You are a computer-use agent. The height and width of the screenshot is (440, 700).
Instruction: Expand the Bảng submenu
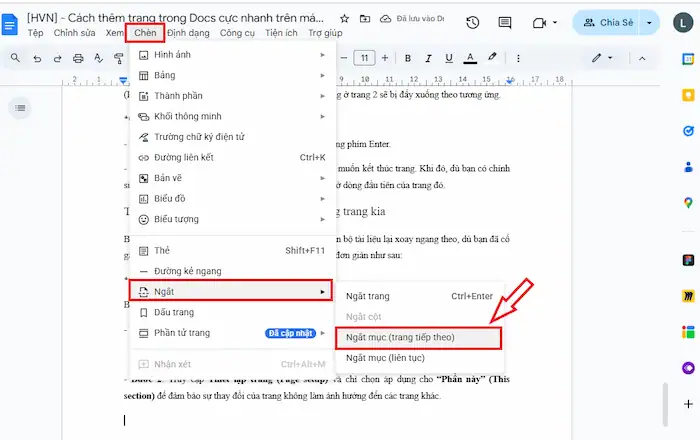click(232, 75)
